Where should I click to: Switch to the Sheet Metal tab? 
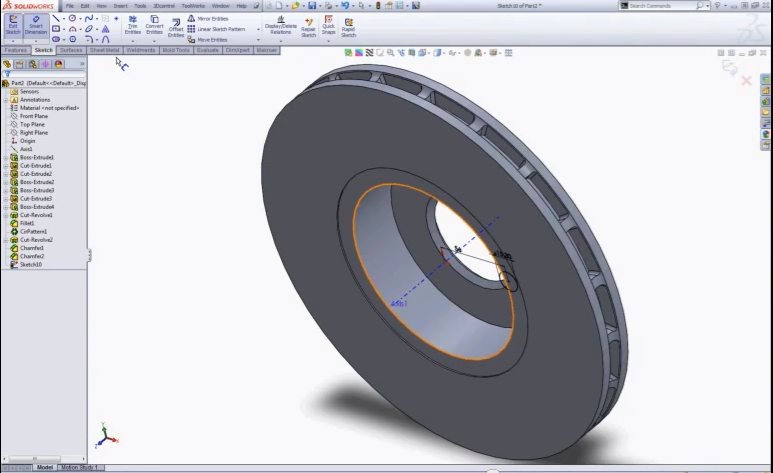point(104,50)
